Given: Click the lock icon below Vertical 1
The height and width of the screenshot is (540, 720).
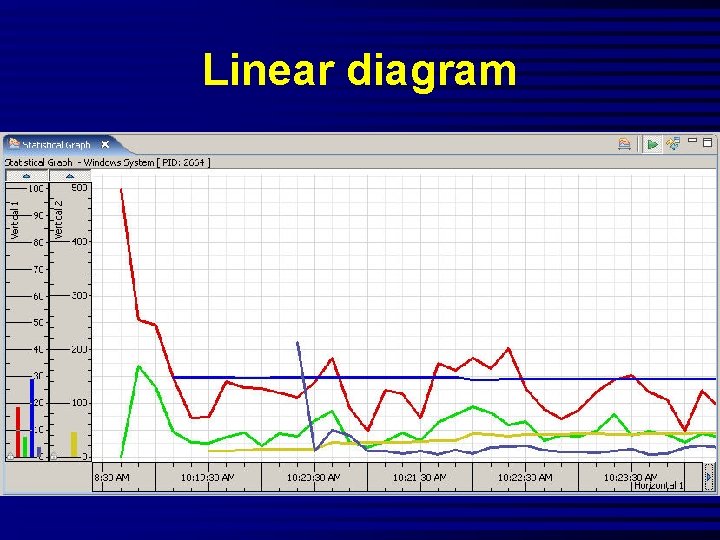Looking at the screenshot, I should click(10, 456).
